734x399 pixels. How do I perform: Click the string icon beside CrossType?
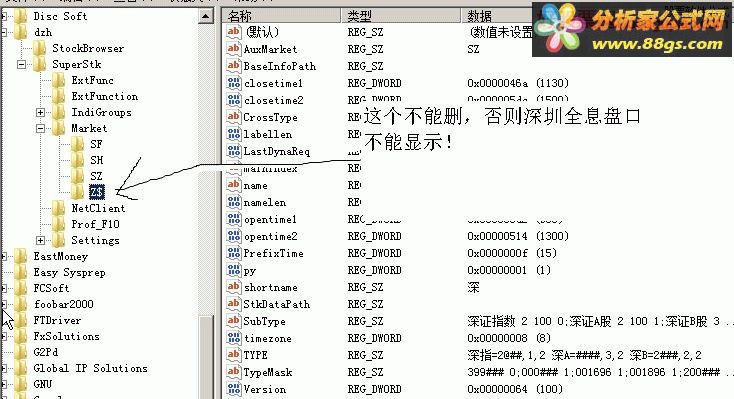234,117
